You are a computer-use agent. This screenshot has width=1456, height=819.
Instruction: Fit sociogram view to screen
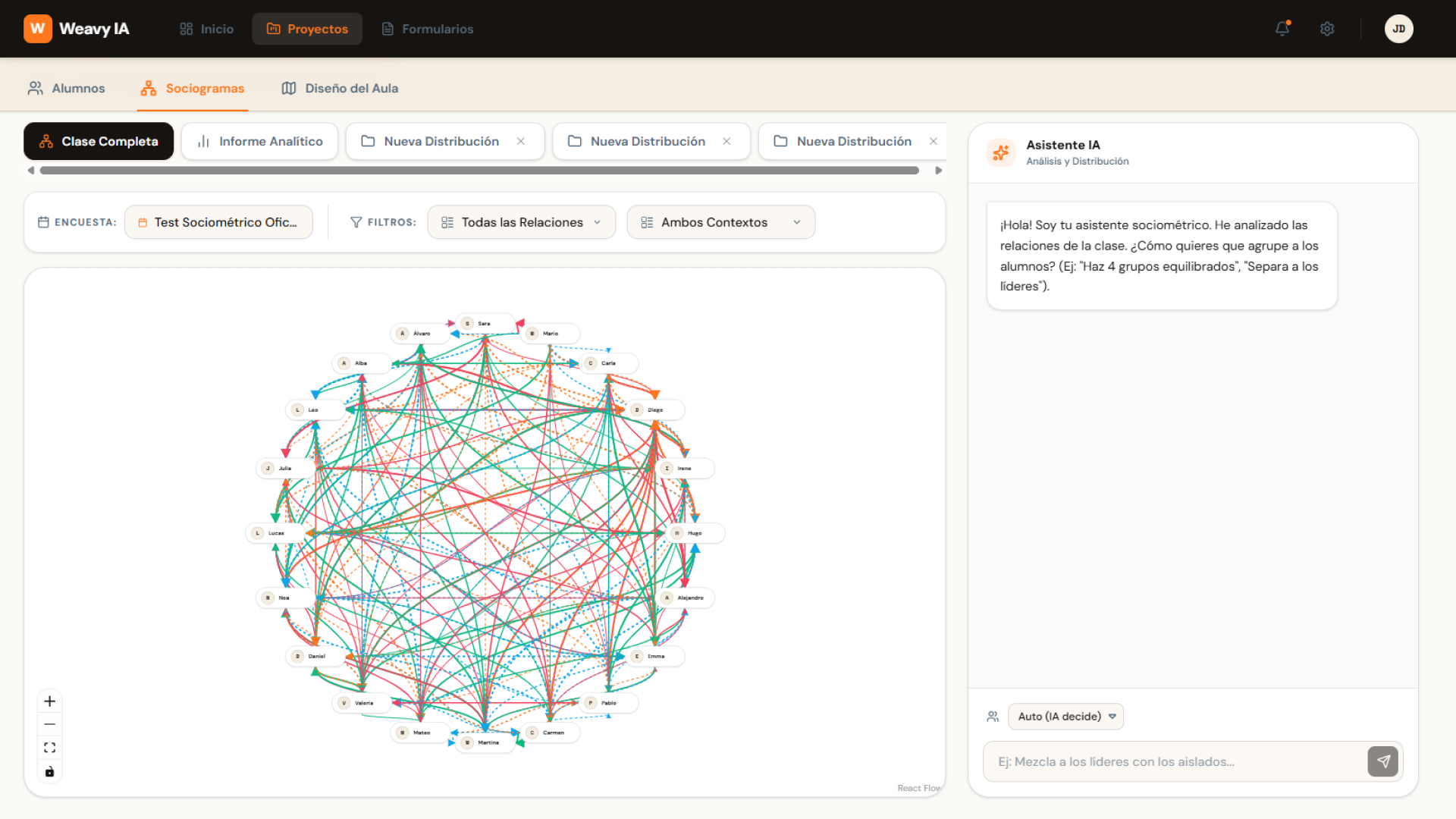click(50, 748)
